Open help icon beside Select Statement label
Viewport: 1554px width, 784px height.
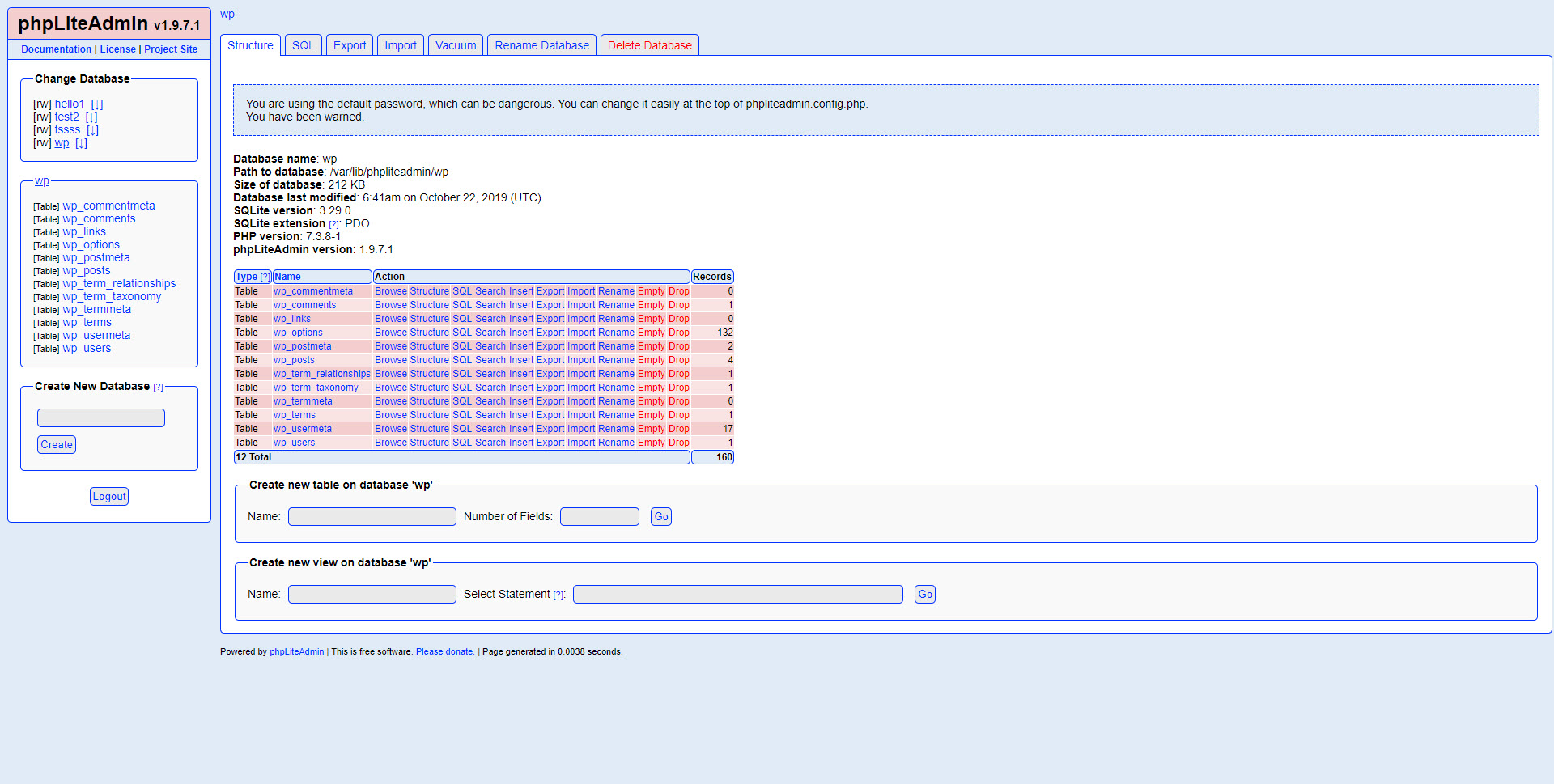pos(558,595)
